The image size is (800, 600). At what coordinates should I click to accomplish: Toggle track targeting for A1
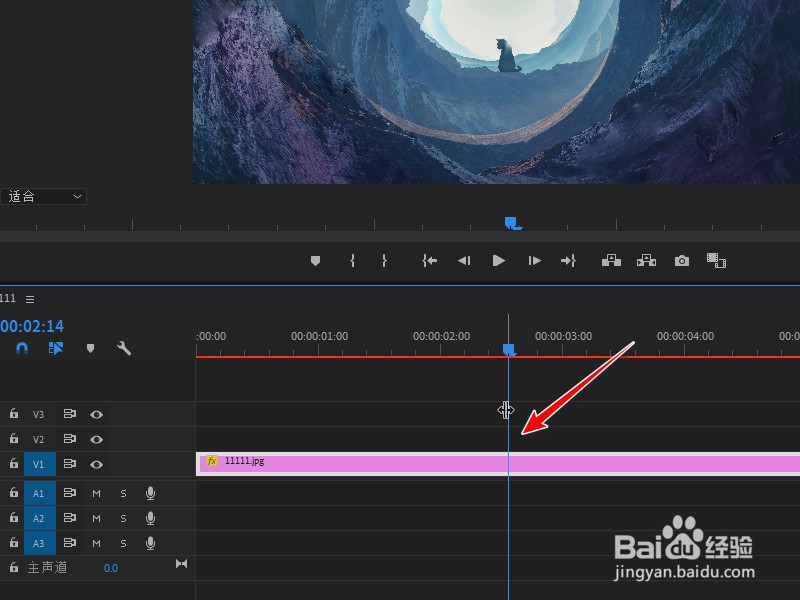tap(39, 493)
